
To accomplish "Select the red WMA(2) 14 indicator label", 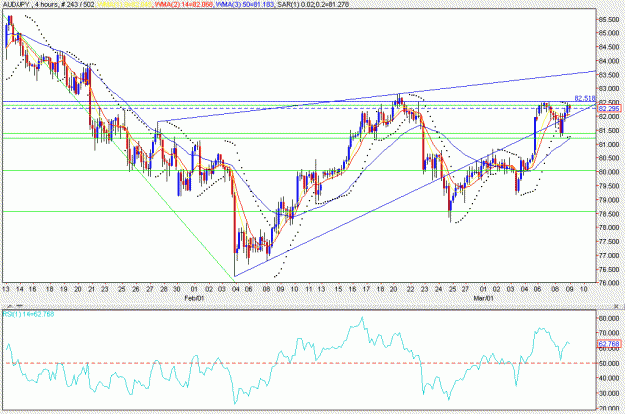I will [x=184, y=5].
